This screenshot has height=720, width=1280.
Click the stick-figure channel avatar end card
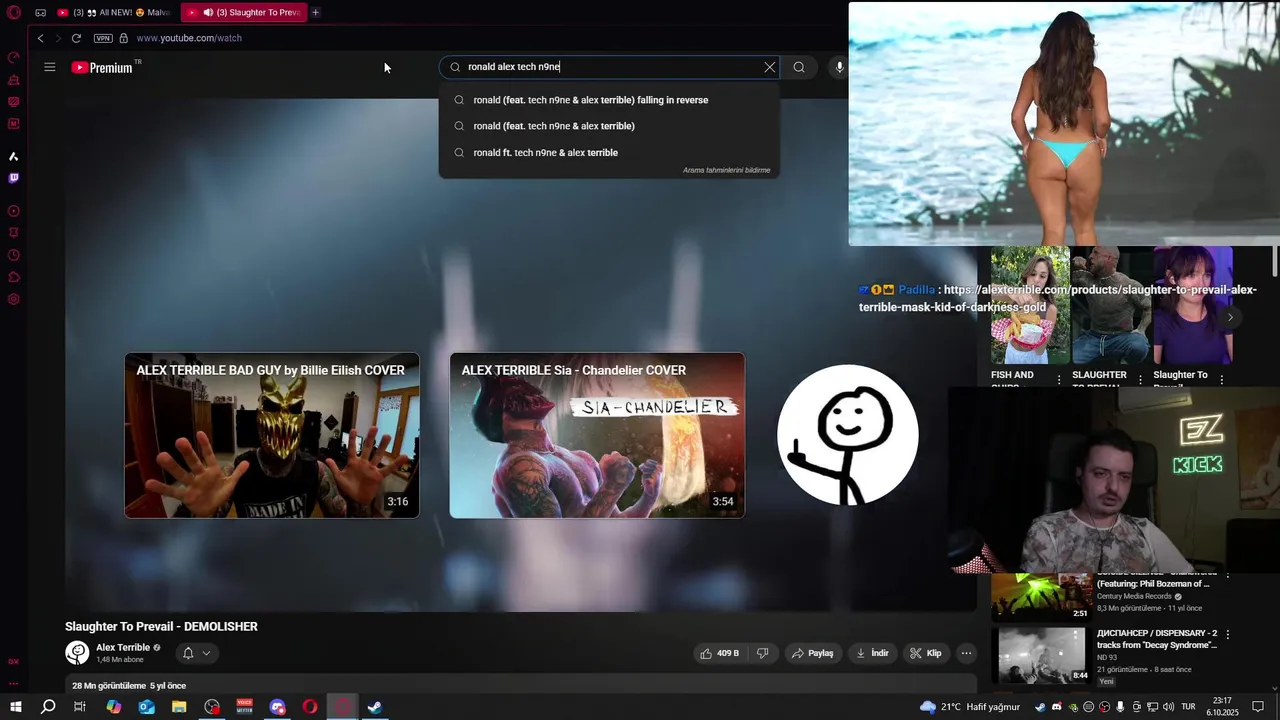(x=848, y=435)
